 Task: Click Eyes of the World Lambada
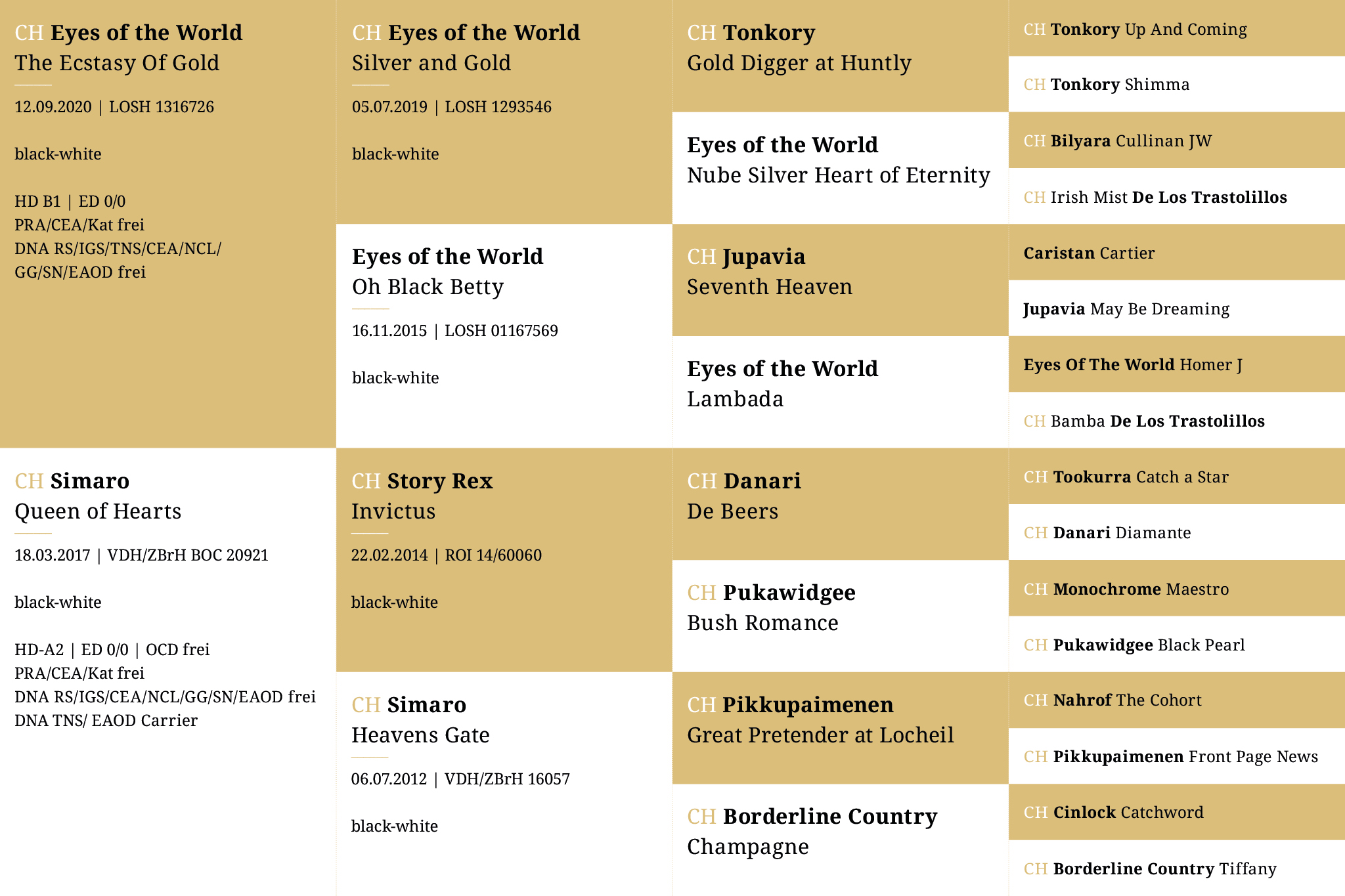click(782, 383)
